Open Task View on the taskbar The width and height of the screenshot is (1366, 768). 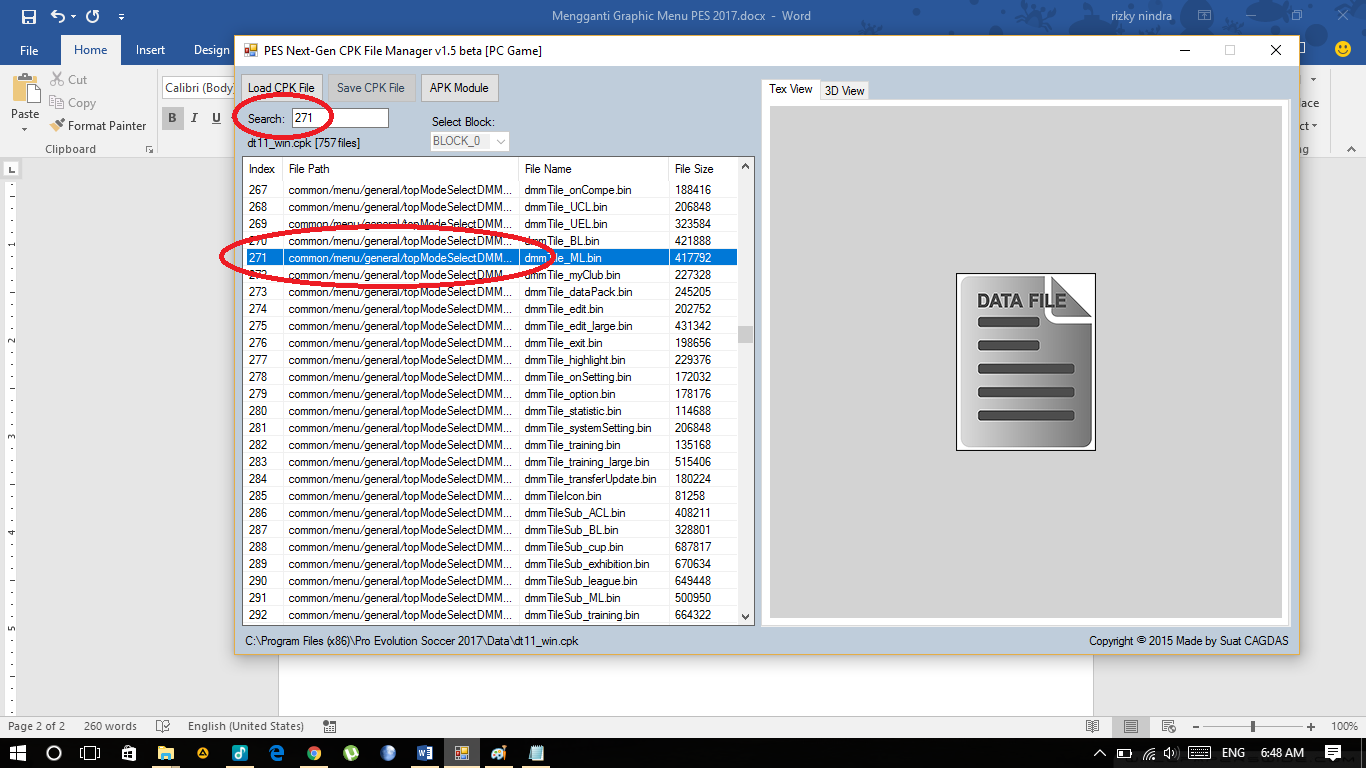tap(90, 752)
